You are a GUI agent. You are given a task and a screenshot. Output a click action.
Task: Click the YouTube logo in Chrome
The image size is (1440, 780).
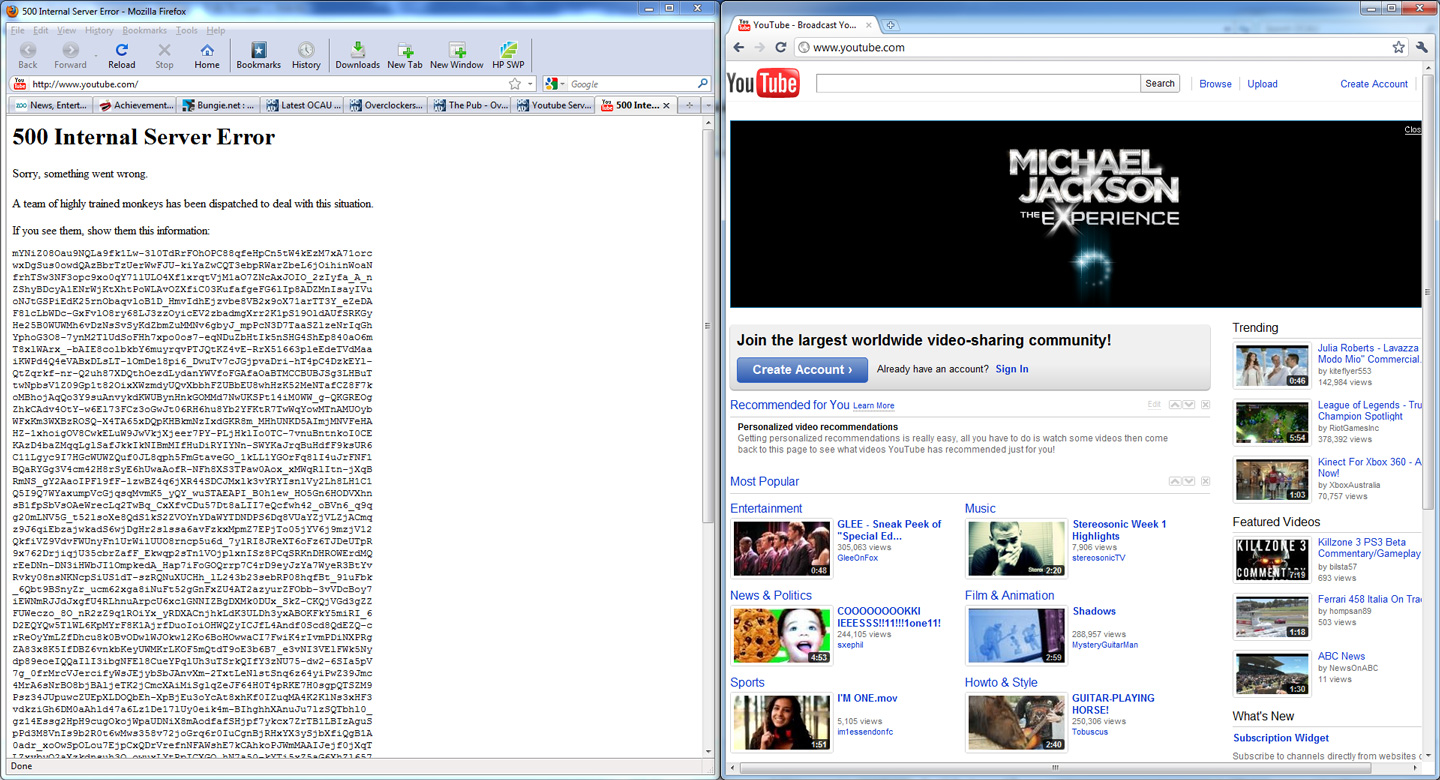coord(763,83)
